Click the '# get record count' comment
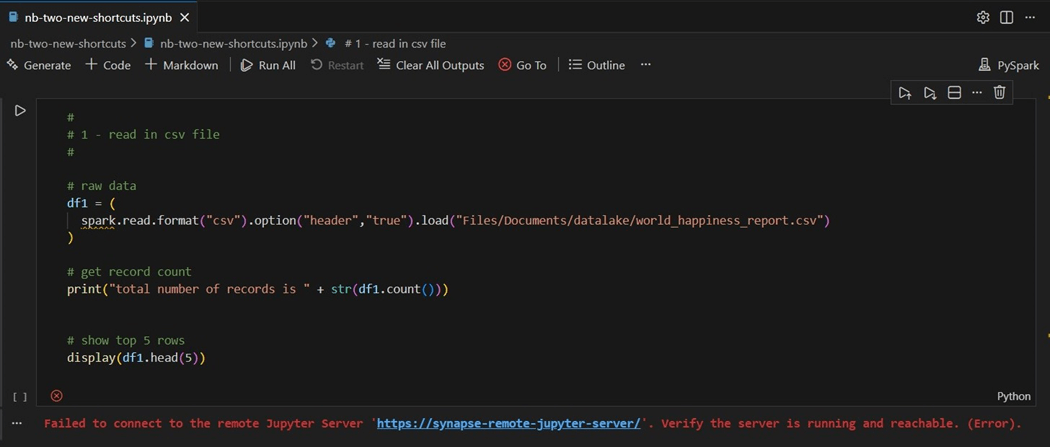The width and height of the screenshot is (1050, 447). (x=129, y=272)
